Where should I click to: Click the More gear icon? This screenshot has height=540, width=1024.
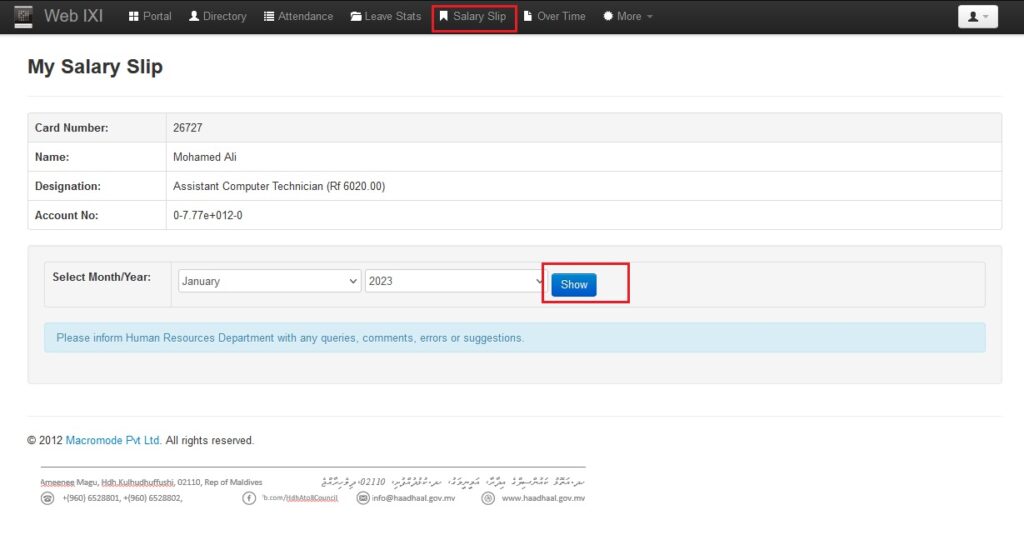[x=607, y=17]
